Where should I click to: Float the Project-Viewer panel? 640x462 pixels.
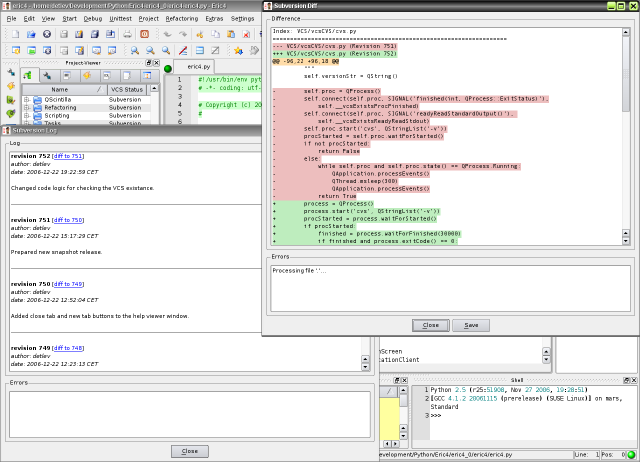149,63
